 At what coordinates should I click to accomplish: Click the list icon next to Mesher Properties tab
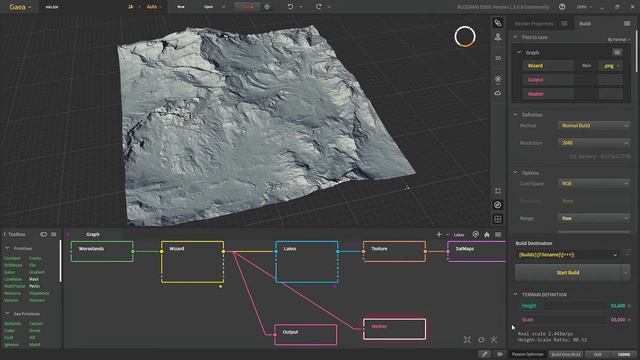click(x=564, y=24)
